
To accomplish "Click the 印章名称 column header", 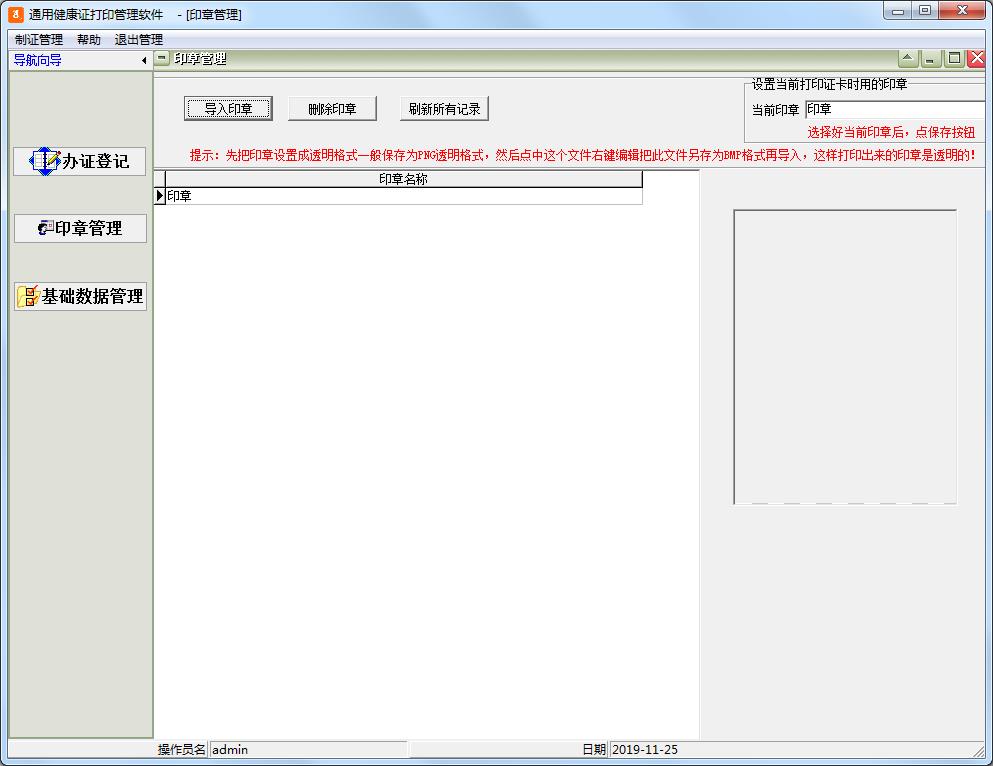I will (403, 179).
